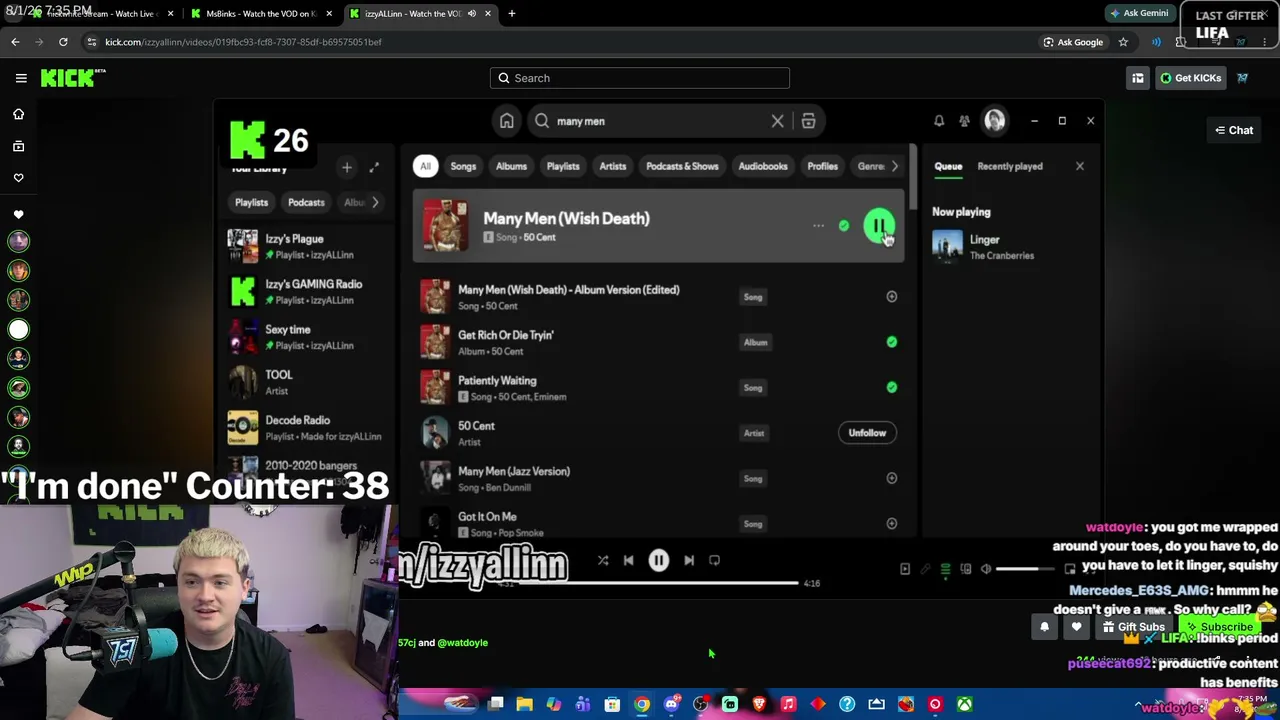Show more filter chips with right arrow
Screen dimensions: 1280x720
(895, 166)
